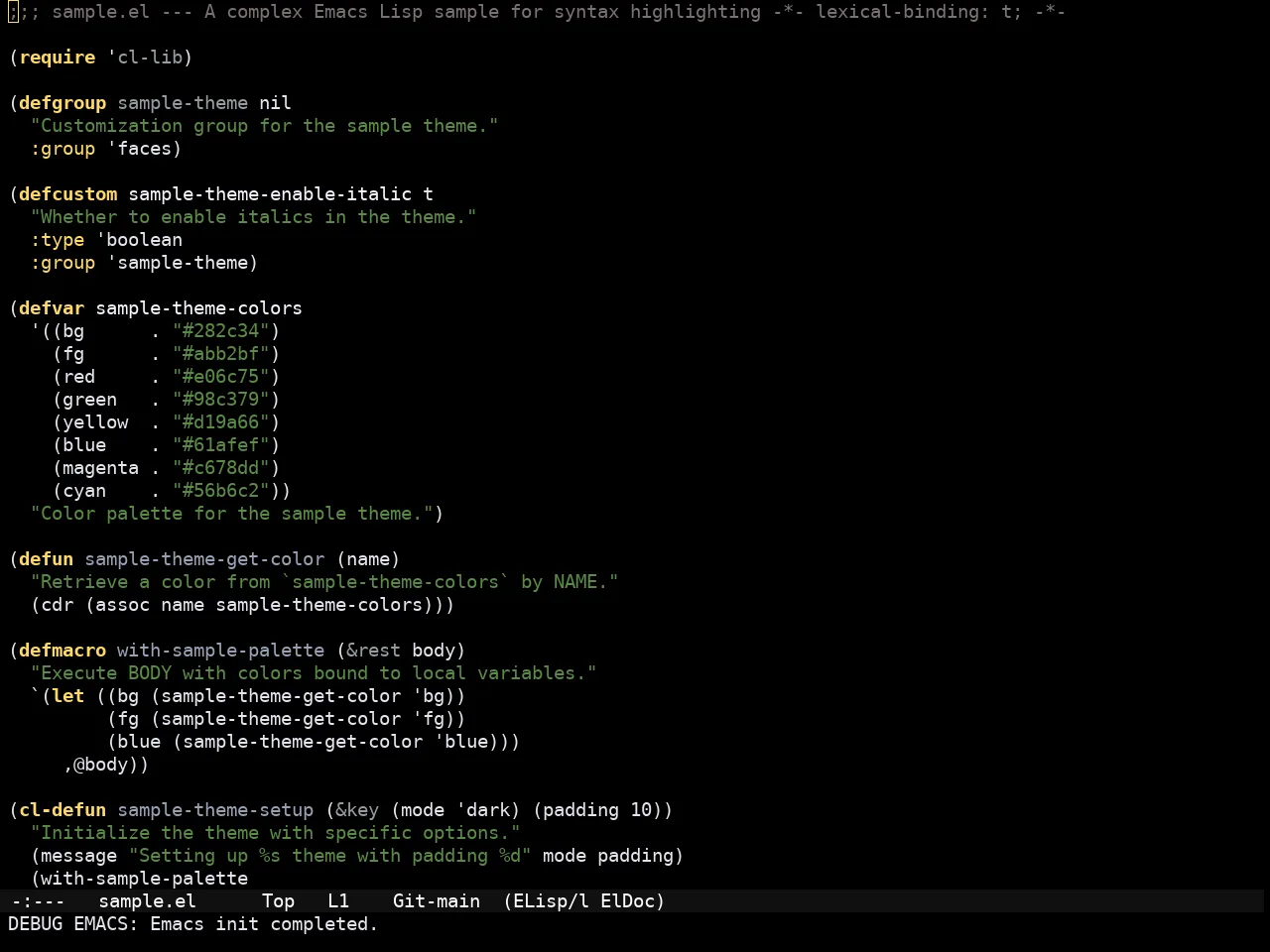Click the 'let' keyword in the macro body
This screenshot has height=952, width=1270.
(x=68, y=696)
